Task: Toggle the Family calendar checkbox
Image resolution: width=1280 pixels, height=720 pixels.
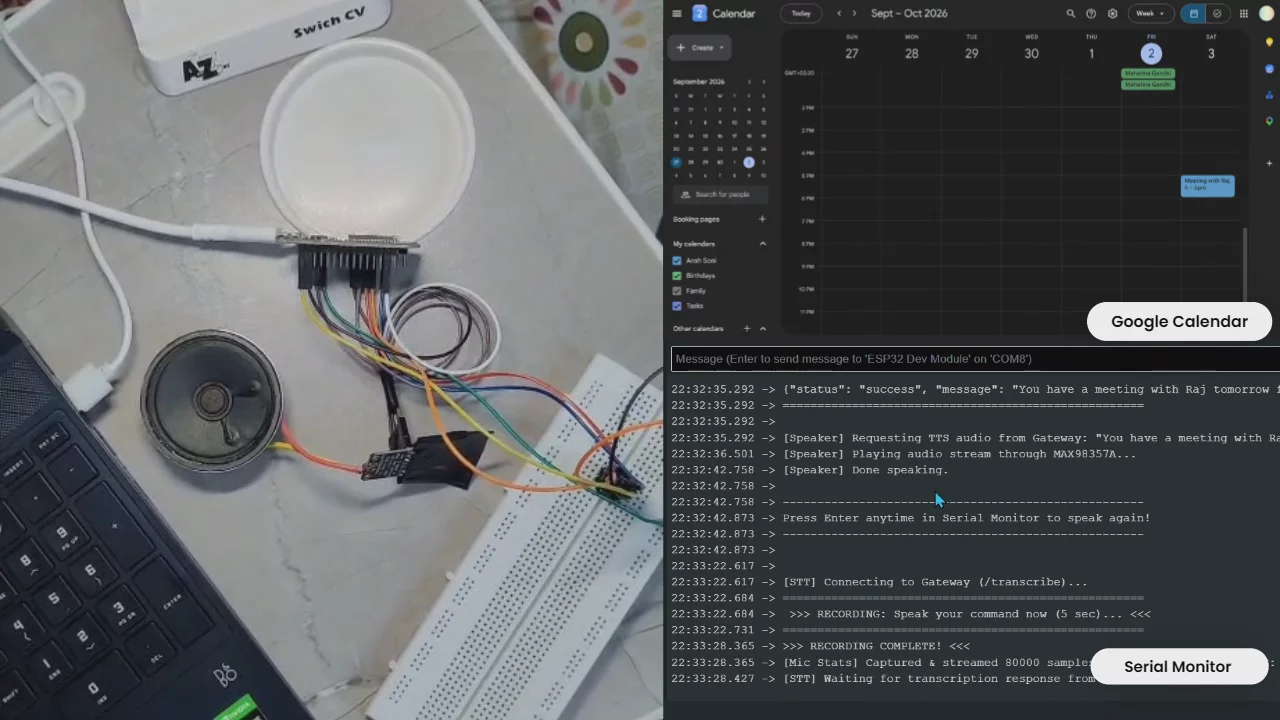Action: point(677,291)
